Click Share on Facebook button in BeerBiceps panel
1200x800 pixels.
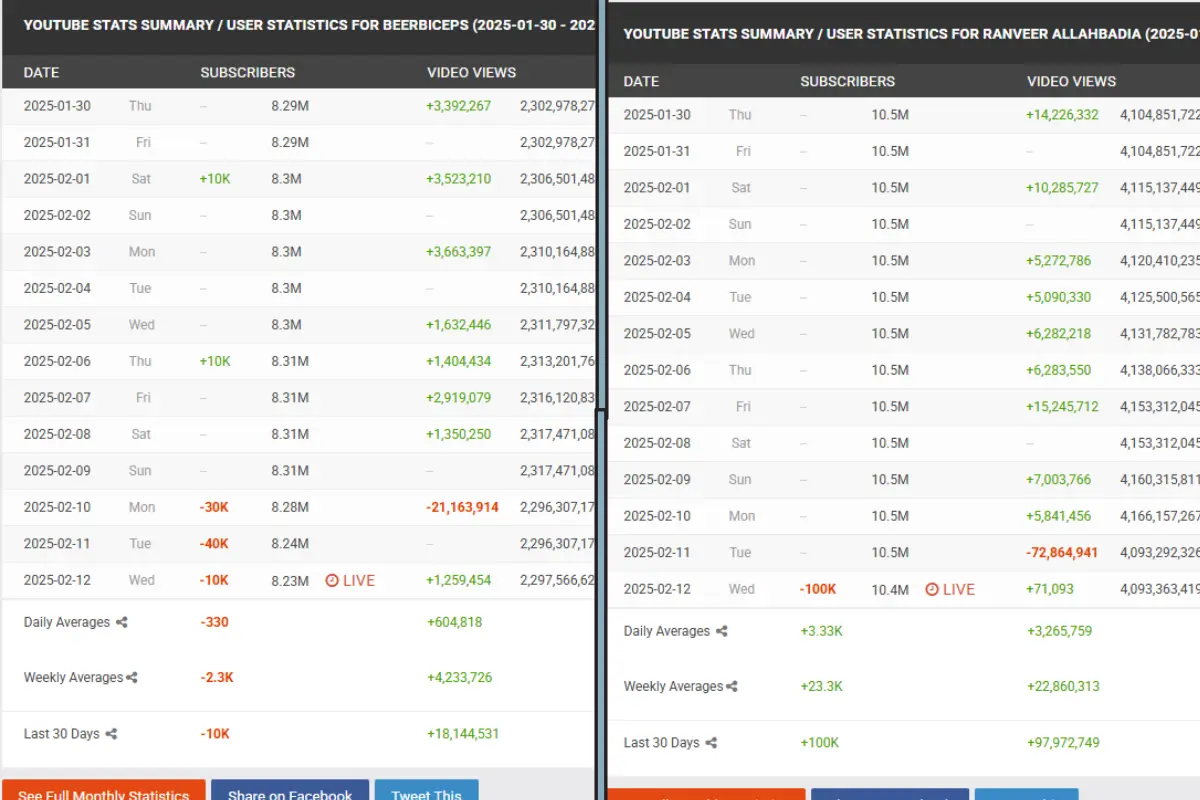[290, 790]
